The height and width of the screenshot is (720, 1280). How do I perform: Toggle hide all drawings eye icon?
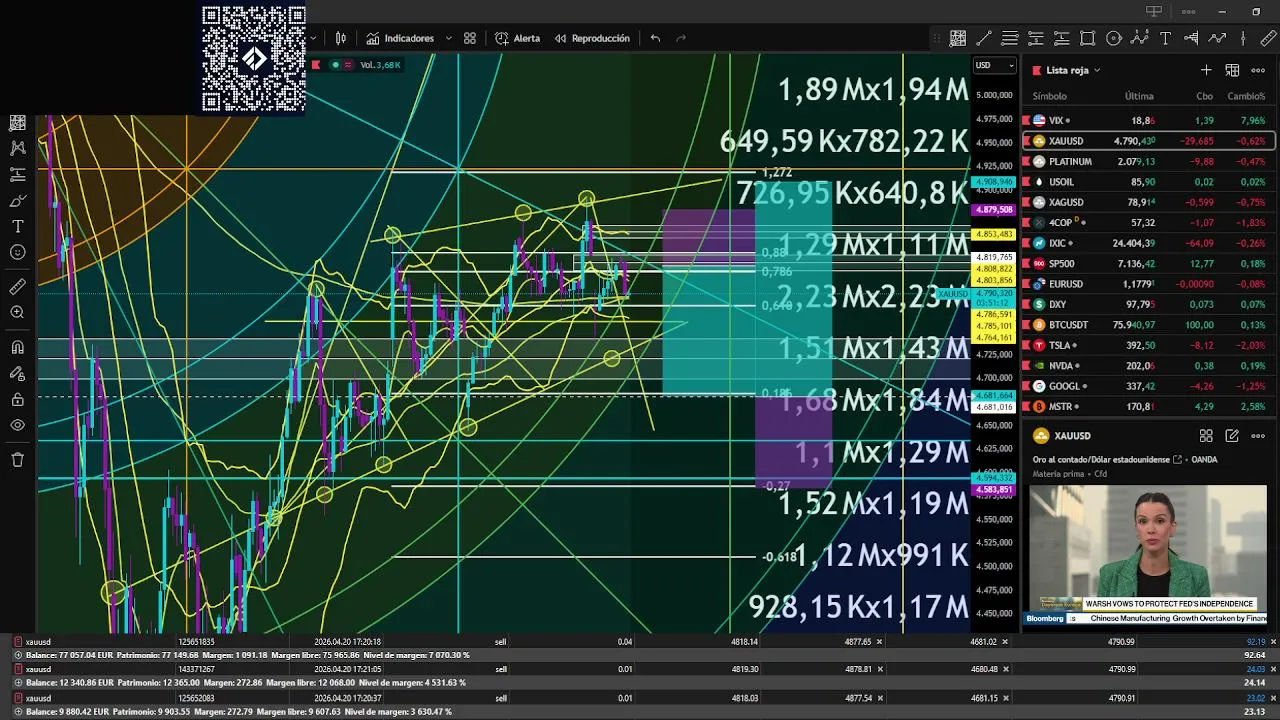[17, 425]
